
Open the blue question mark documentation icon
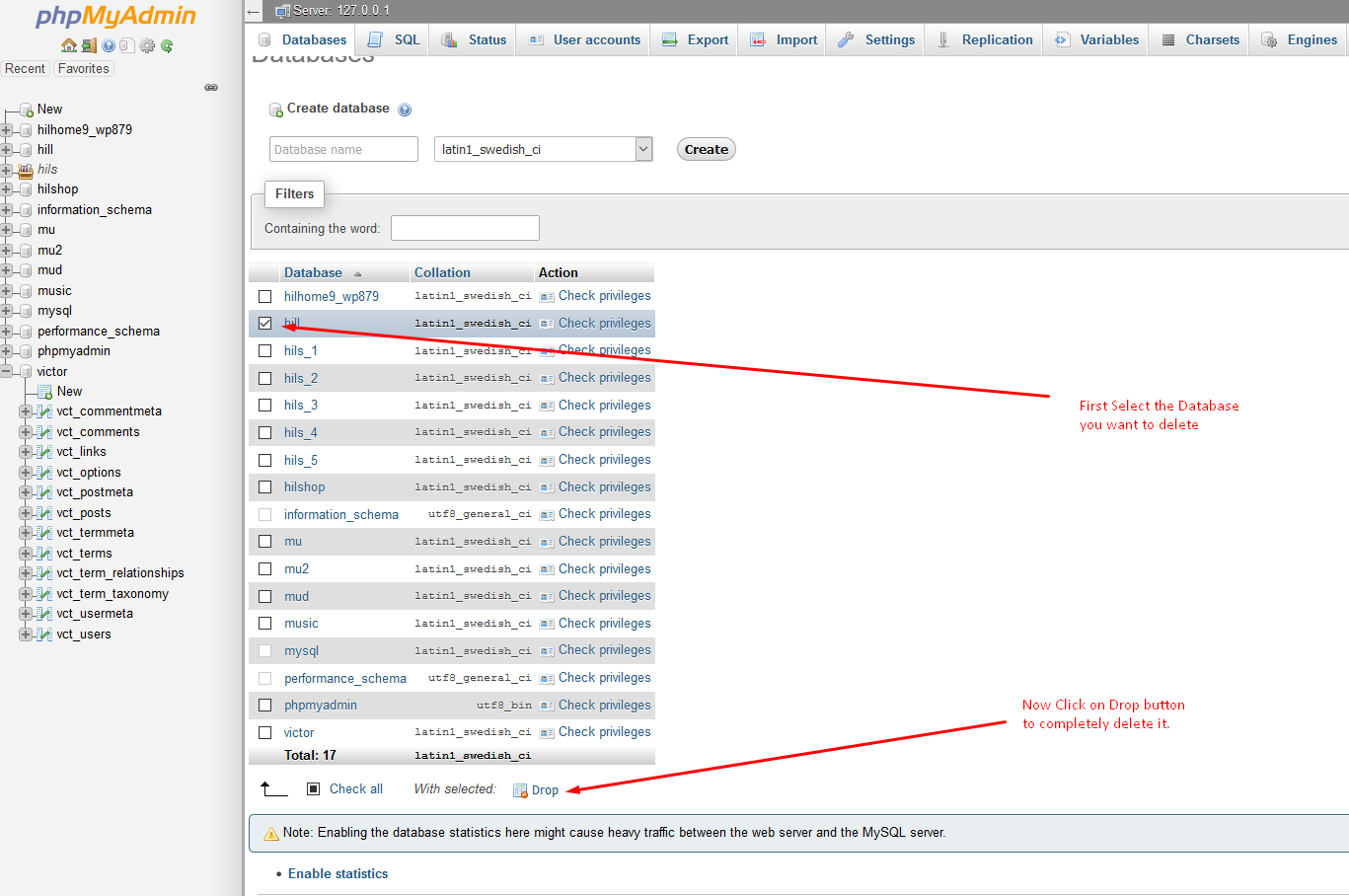click(109, 45)
